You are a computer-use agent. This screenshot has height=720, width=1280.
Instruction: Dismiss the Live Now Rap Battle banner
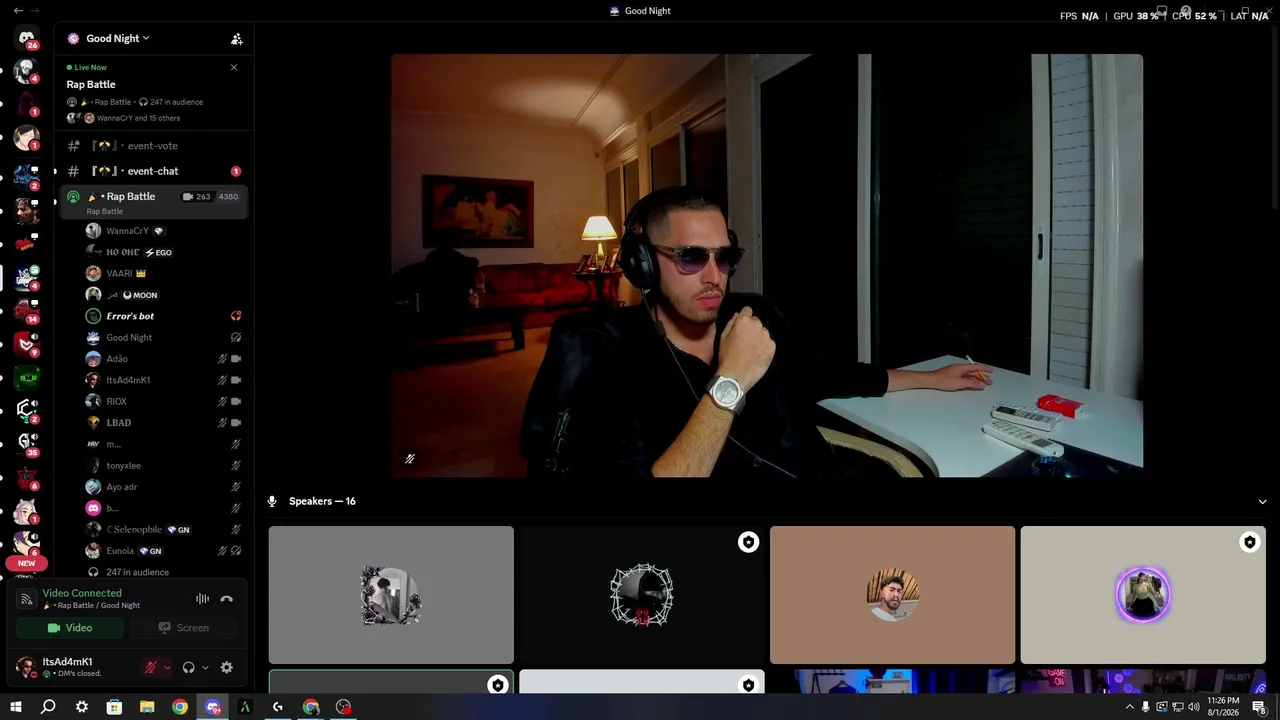click(234, 67)
